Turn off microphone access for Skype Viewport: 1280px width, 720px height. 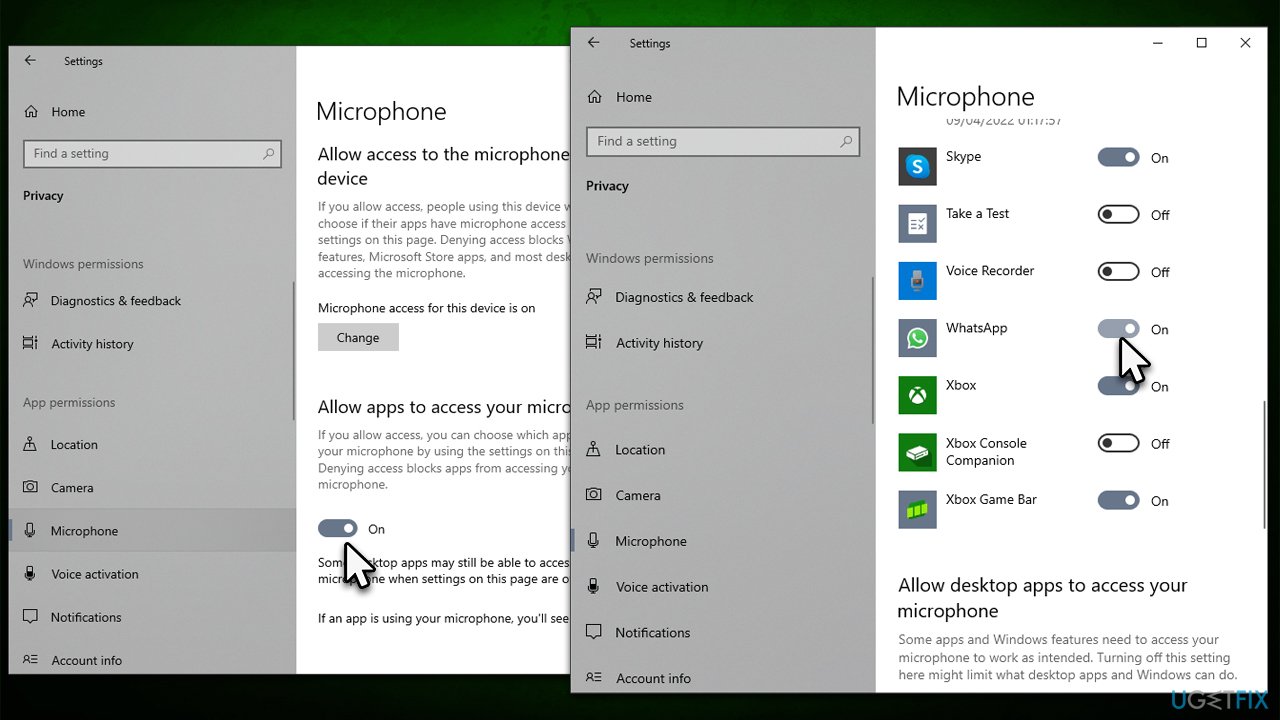point(1118,157)
